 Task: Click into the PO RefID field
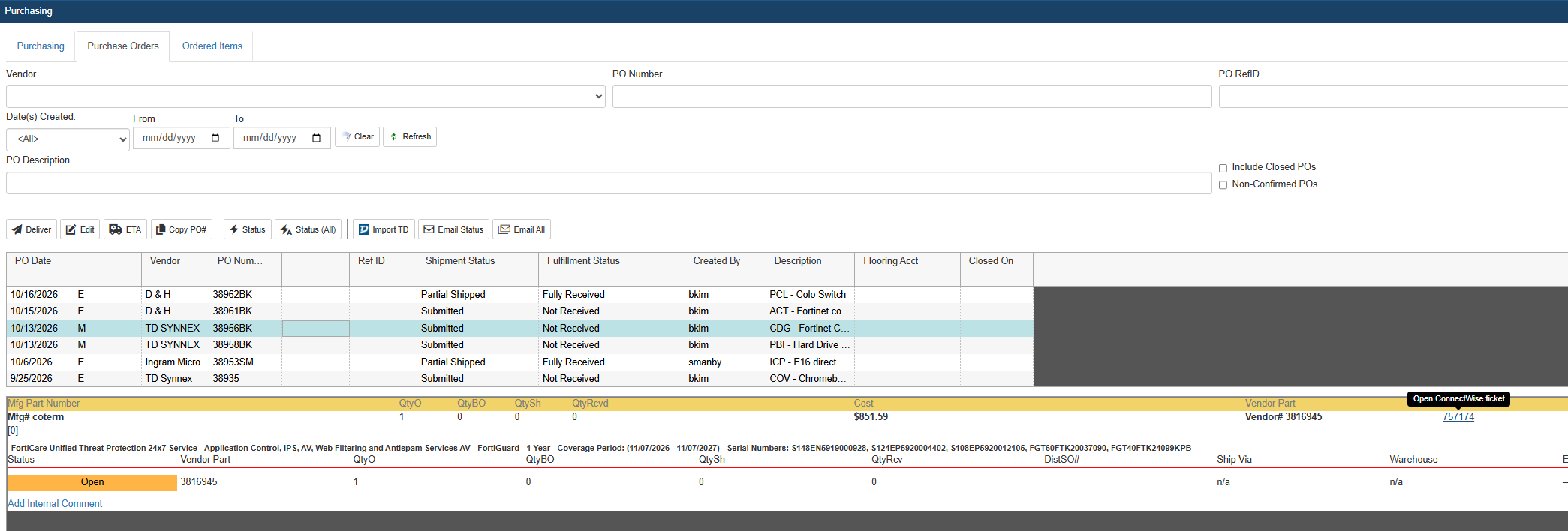point(1393,96)
